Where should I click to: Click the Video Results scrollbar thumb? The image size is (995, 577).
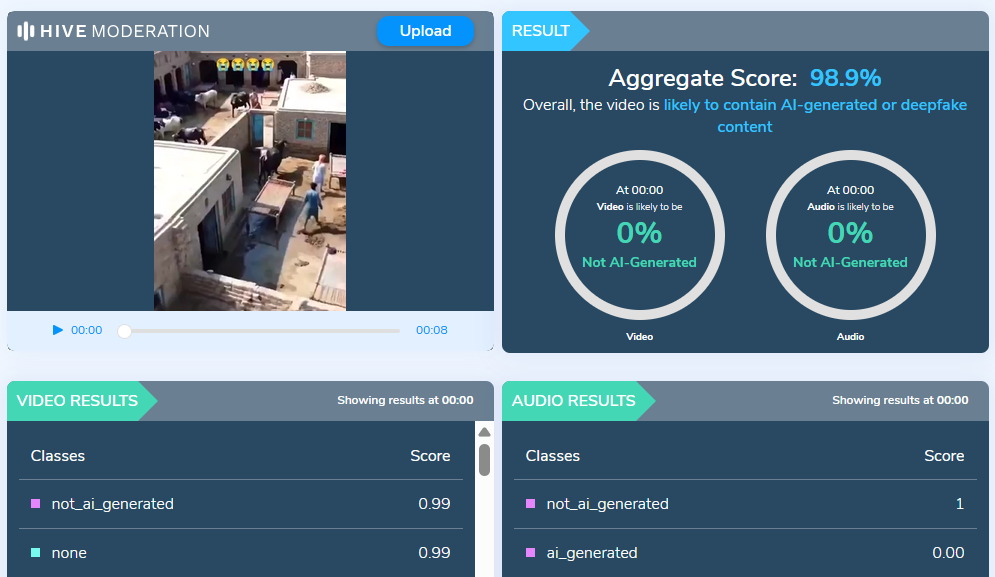pos(484,459)
